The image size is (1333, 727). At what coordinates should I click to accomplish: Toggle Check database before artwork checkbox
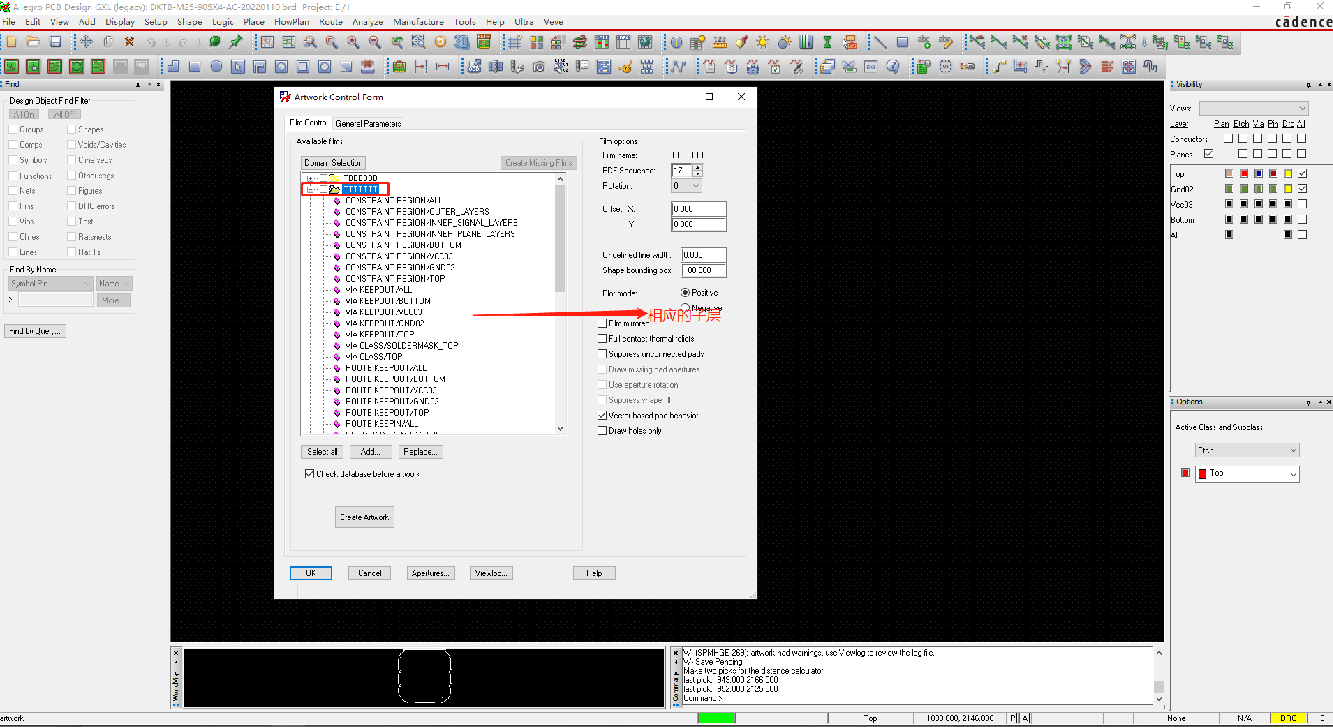coord(309,473)
